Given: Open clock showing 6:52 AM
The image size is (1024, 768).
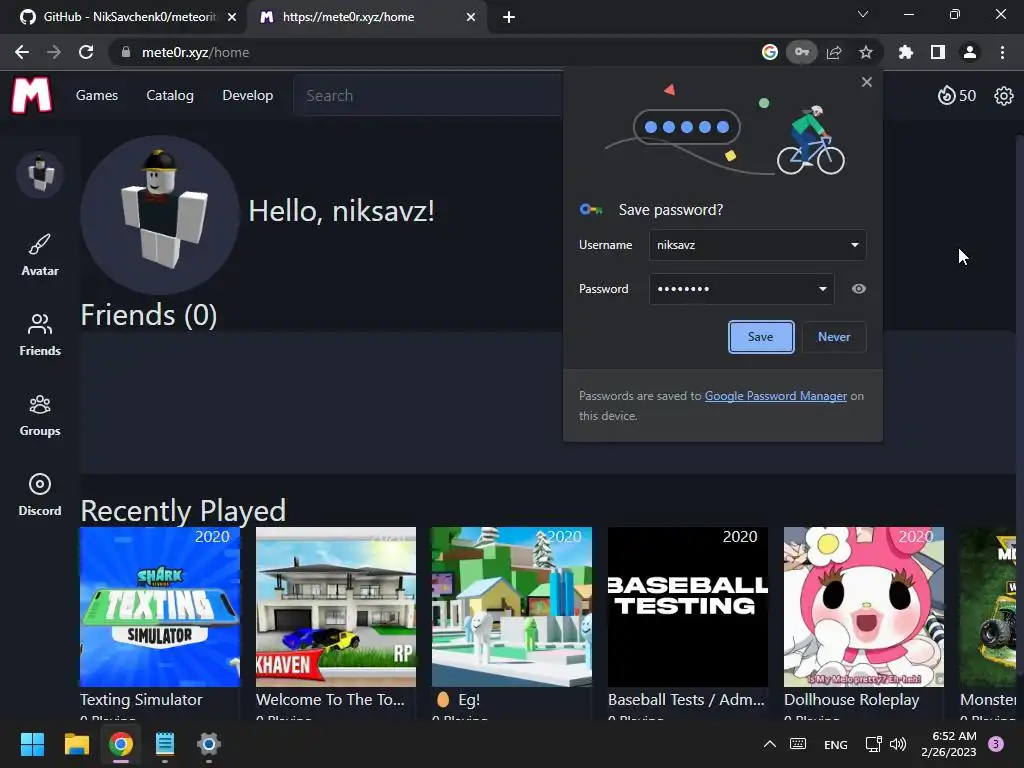Looking at the screenshot, I should point(949,744).
